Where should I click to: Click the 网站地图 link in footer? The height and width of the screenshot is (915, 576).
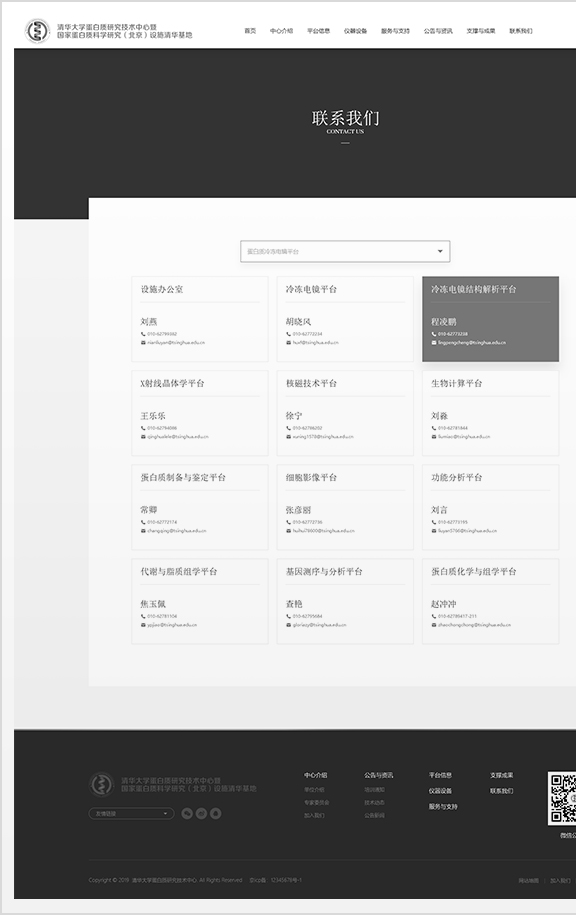coord(528,881)
